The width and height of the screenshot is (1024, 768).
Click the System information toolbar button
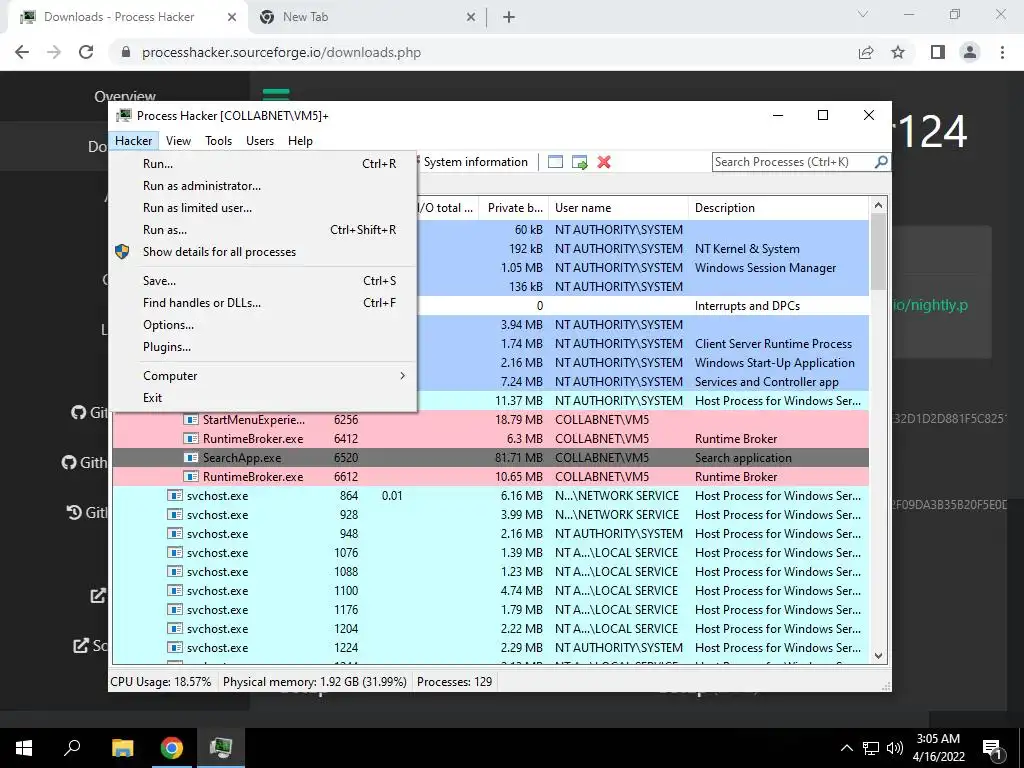click(x=475, y=162)
